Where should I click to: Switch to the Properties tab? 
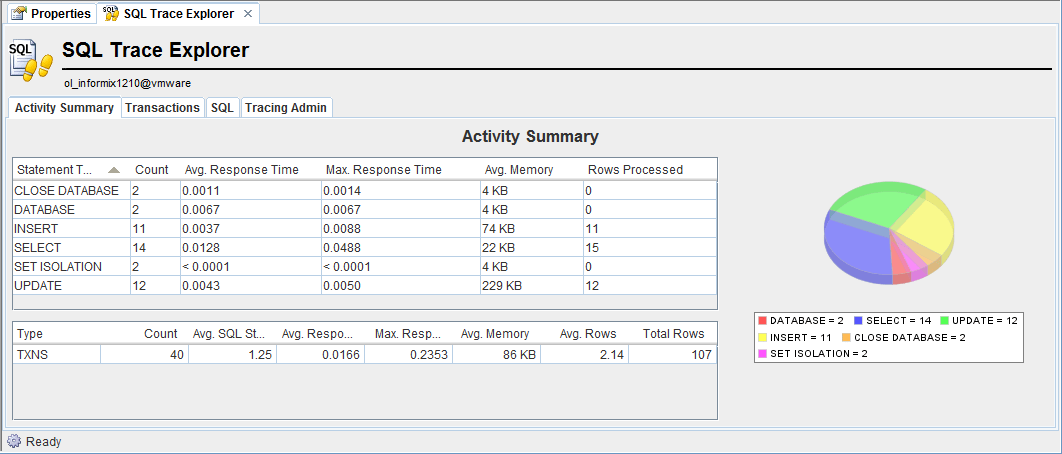pos(50,14)
